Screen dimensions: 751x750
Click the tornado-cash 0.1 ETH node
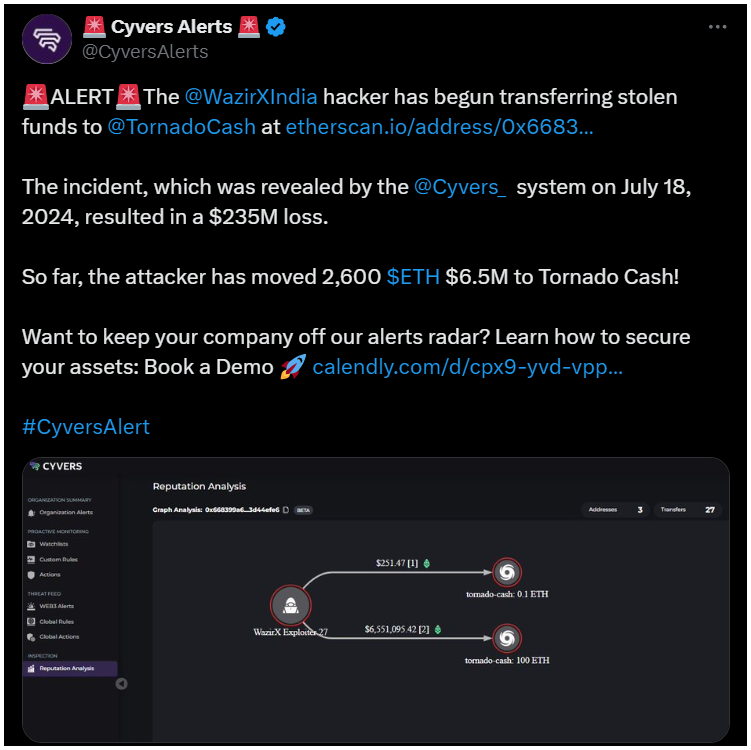point(507,572)
